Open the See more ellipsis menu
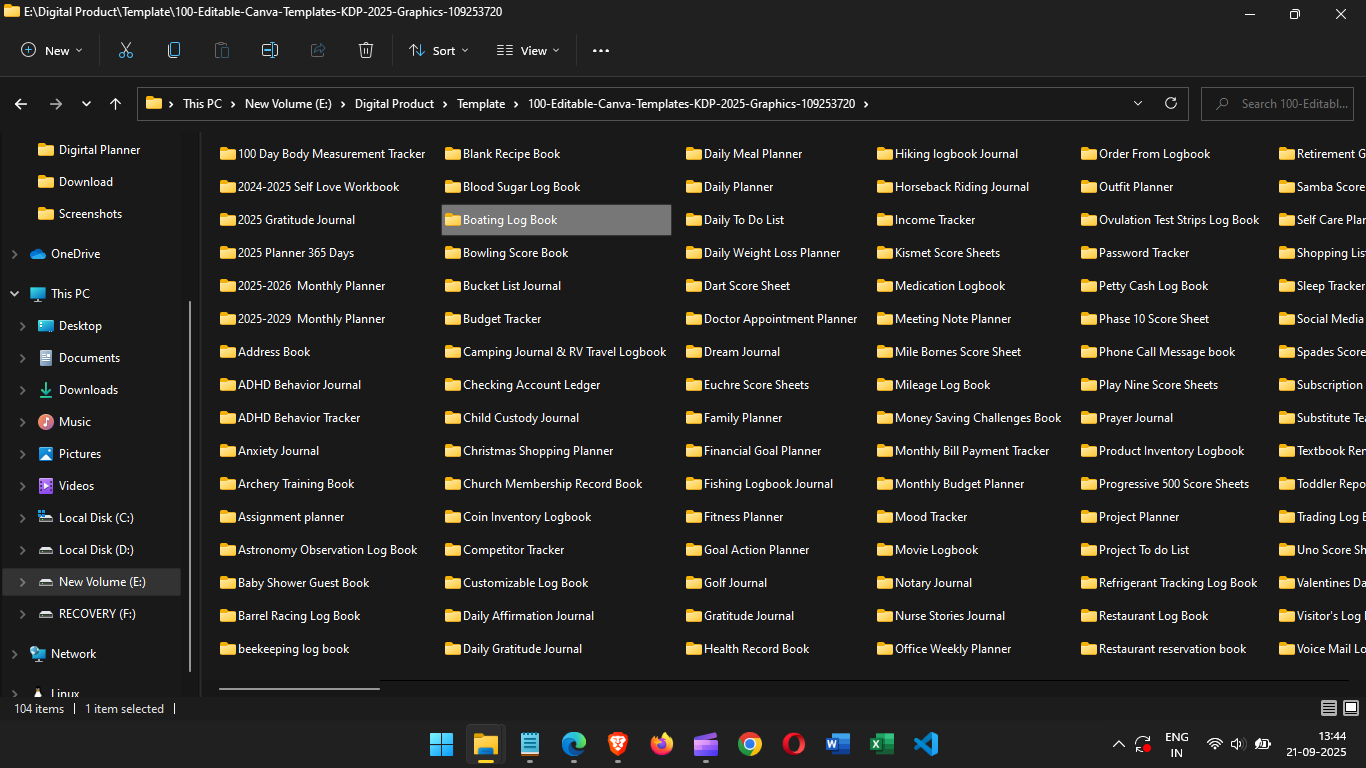 coord(600,50)
